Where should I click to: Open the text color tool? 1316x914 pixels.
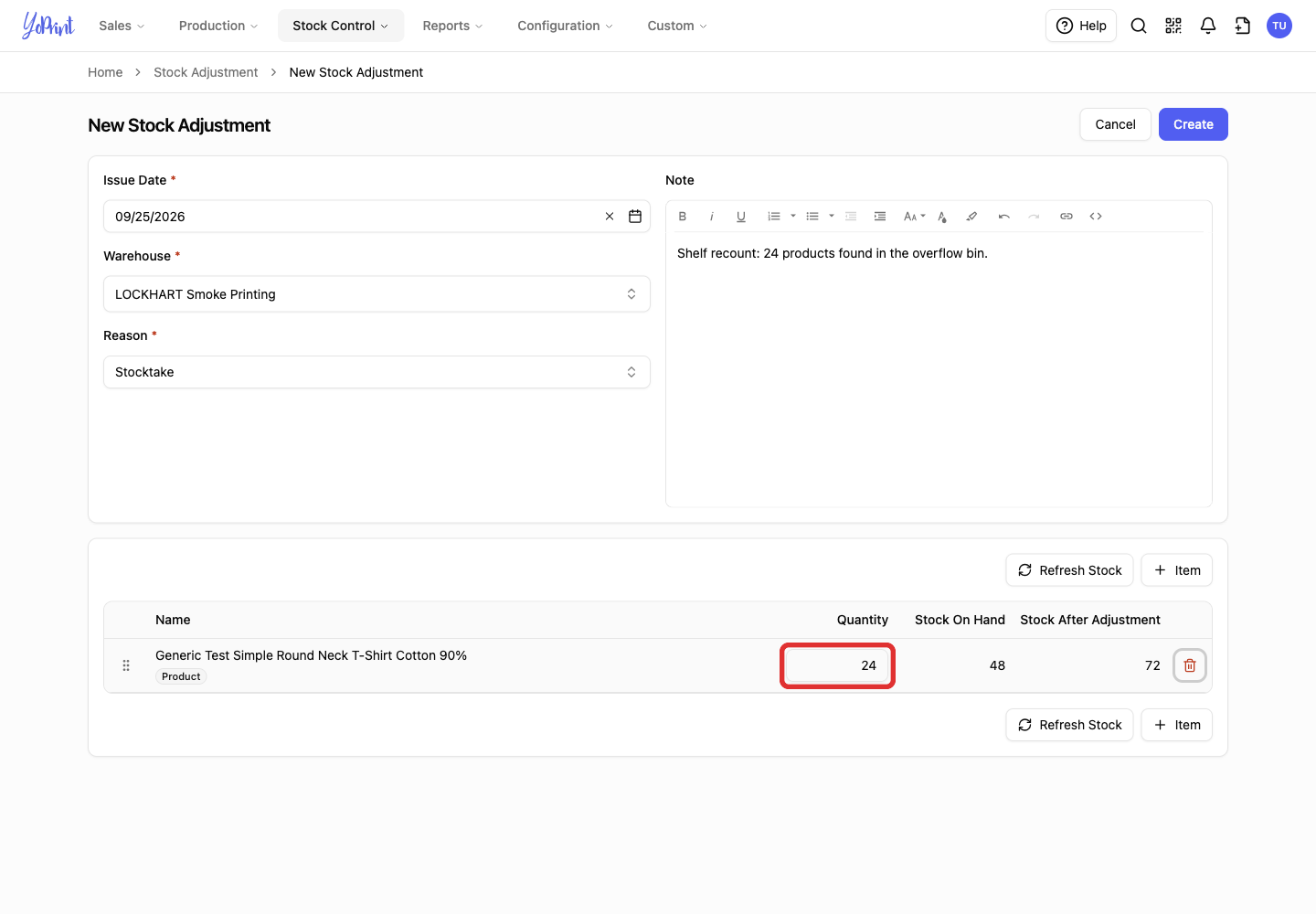[942, 217]
